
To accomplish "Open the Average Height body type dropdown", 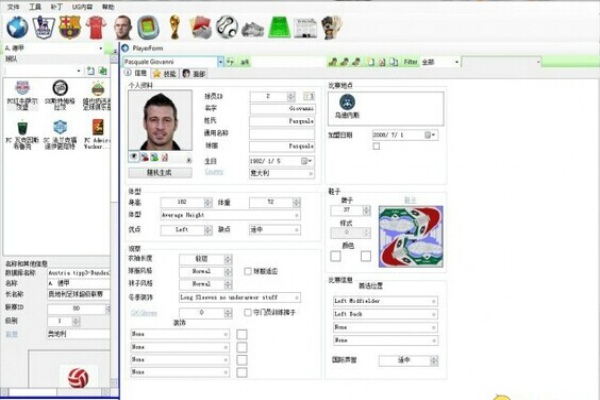I will [297, 214].
